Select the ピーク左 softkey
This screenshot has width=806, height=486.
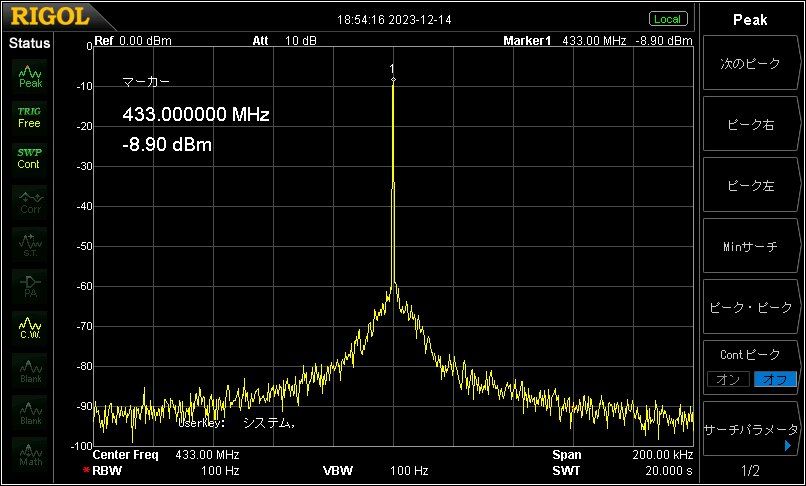click(x=751, y=185)
